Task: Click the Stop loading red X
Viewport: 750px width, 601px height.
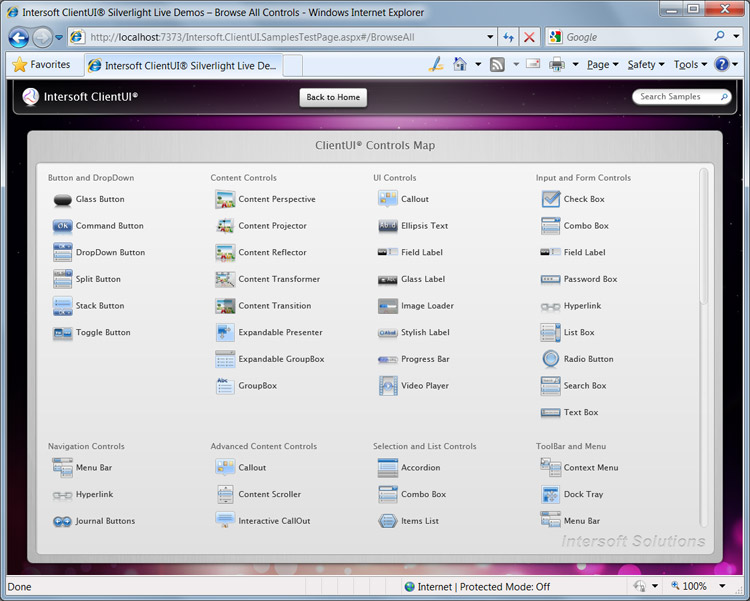Action: [x=529, y=37]
